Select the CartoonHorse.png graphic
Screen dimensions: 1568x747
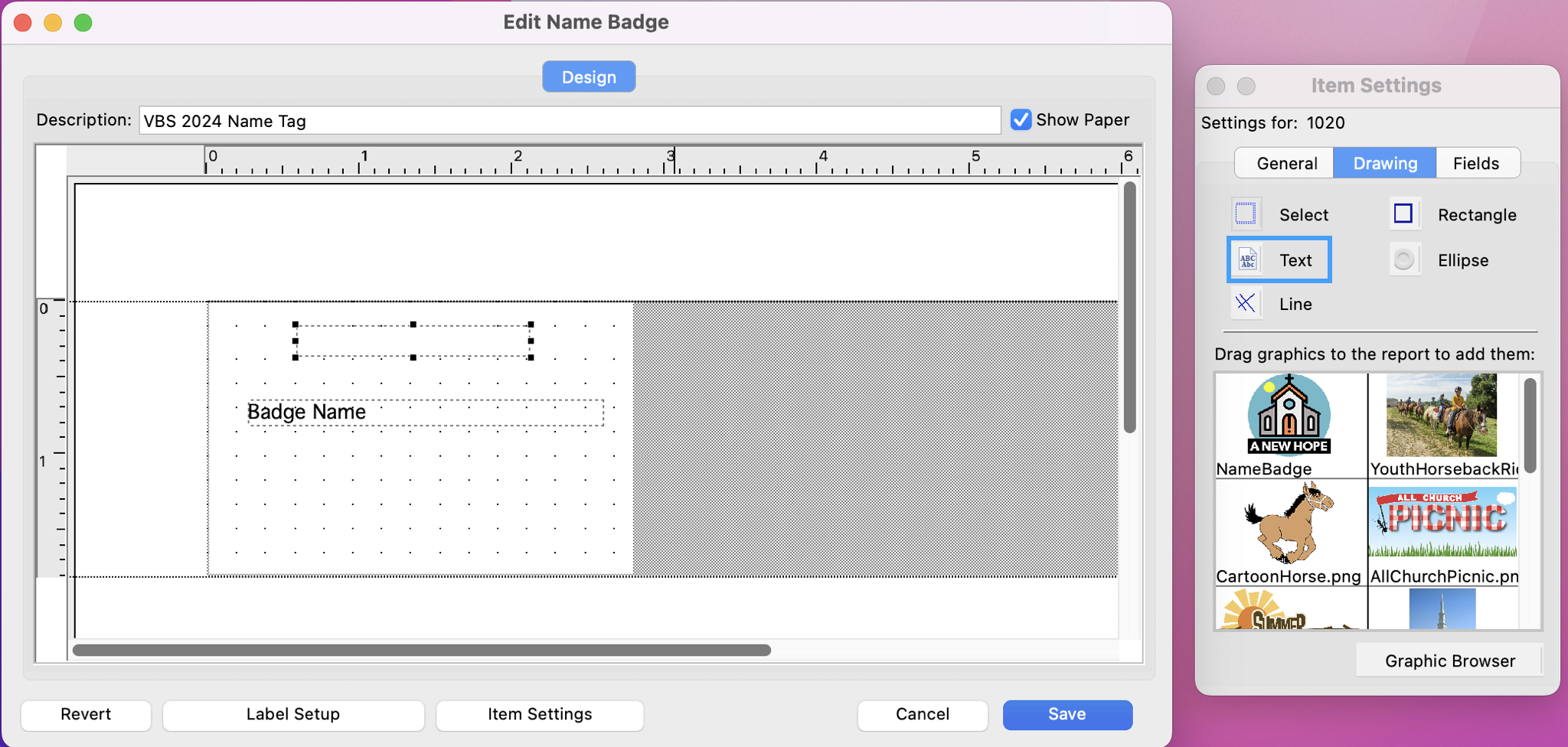1289,524
